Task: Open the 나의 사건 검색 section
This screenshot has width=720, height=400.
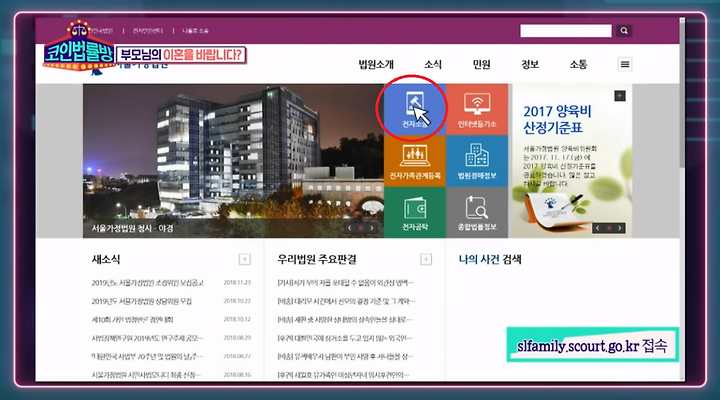Action: [490, 259]
